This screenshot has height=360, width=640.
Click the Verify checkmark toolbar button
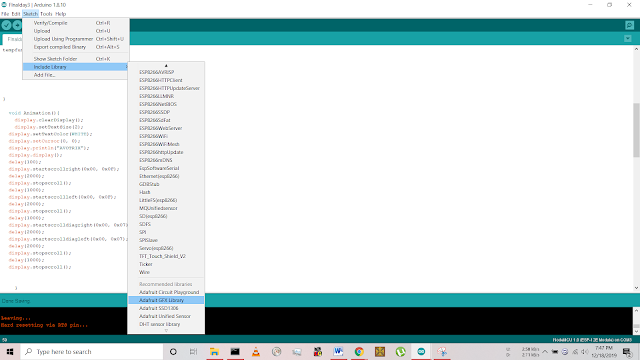point(6,25)
